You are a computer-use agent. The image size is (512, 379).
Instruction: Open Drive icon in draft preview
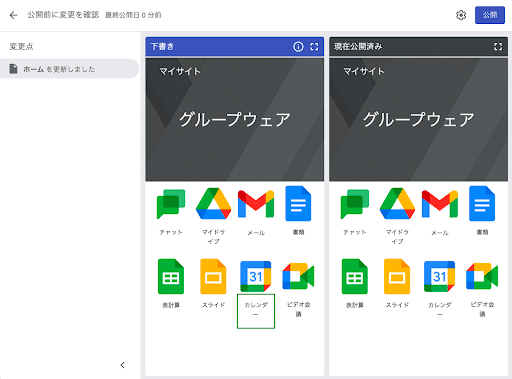tap(213, 204)
